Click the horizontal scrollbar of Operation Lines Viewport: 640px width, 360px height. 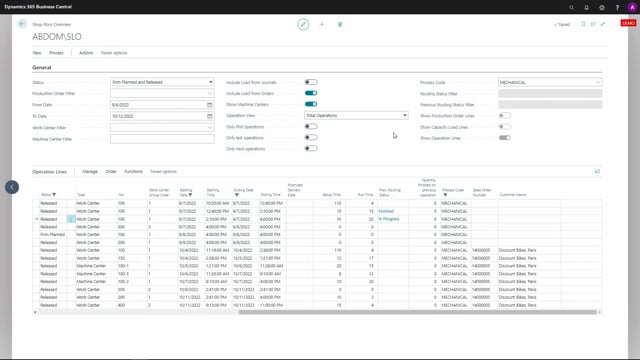(418, 312)
